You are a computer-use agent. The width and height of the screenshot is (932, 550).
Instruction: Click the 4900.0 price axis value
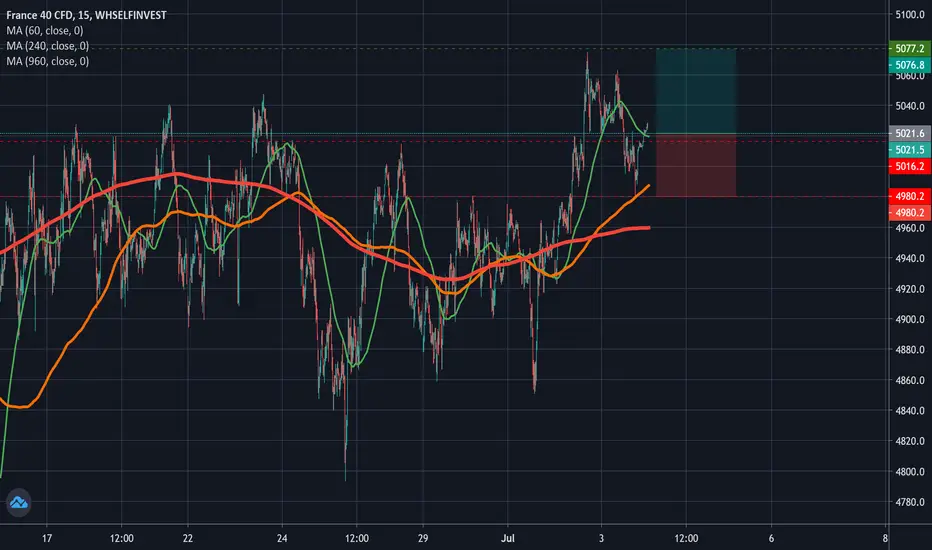tap(910, 319)
